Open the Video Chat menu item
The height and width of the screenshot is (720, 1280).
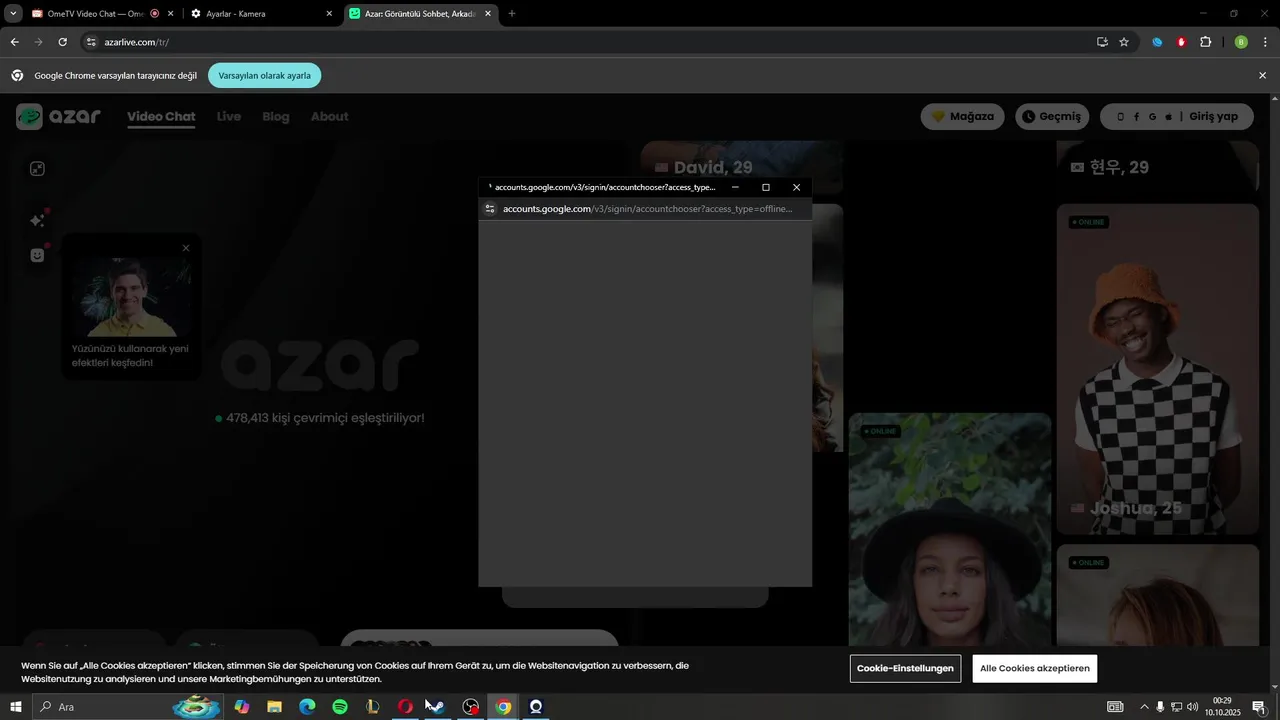[x=161, y=117]
